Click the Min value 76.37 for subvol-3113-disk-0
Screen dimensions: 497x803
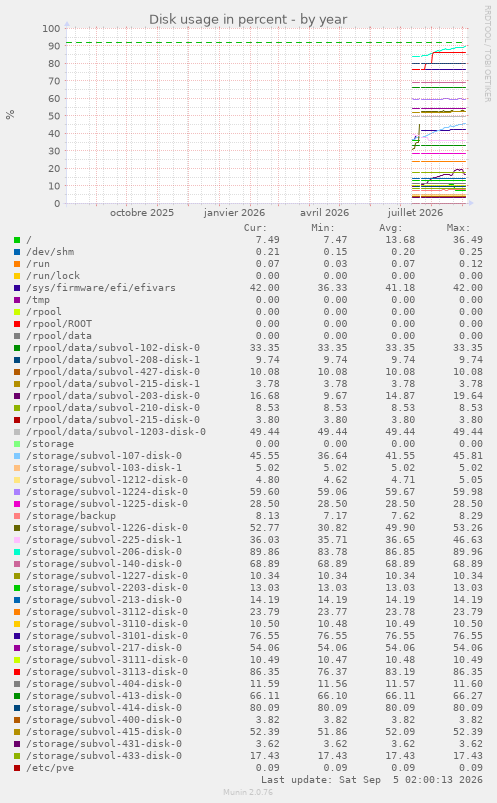click(333, 672)
